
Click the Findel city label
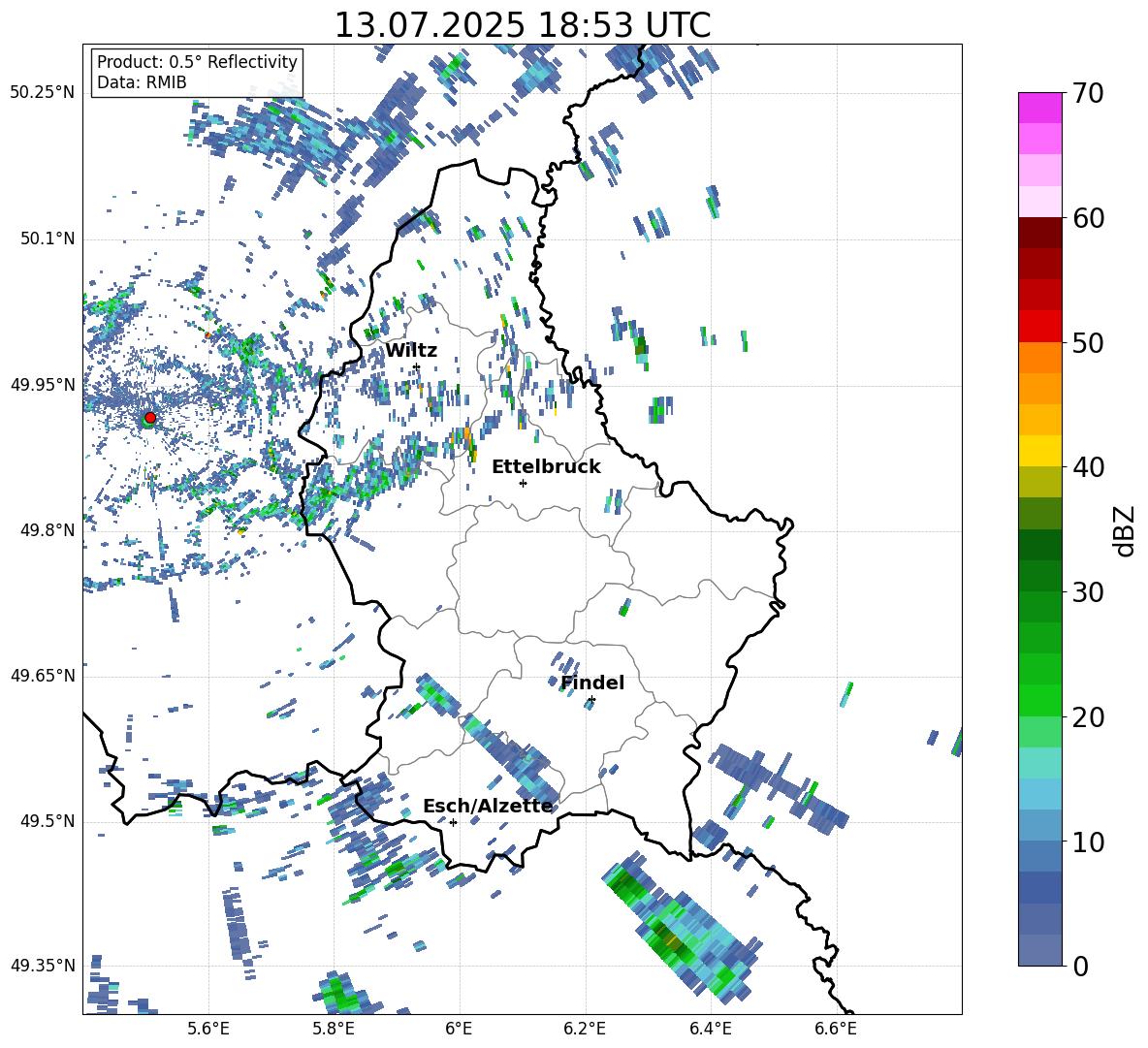[x=592, y=683]
